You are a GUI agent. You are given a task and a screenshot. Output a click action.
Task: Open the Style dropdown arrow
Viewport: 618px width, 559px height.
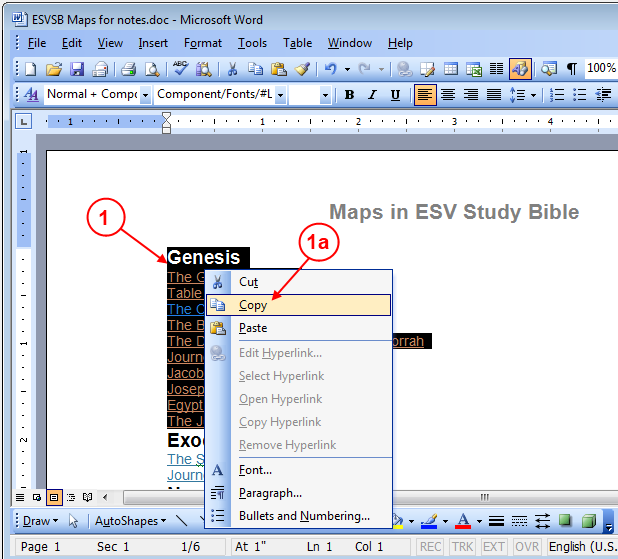[145, 95]
